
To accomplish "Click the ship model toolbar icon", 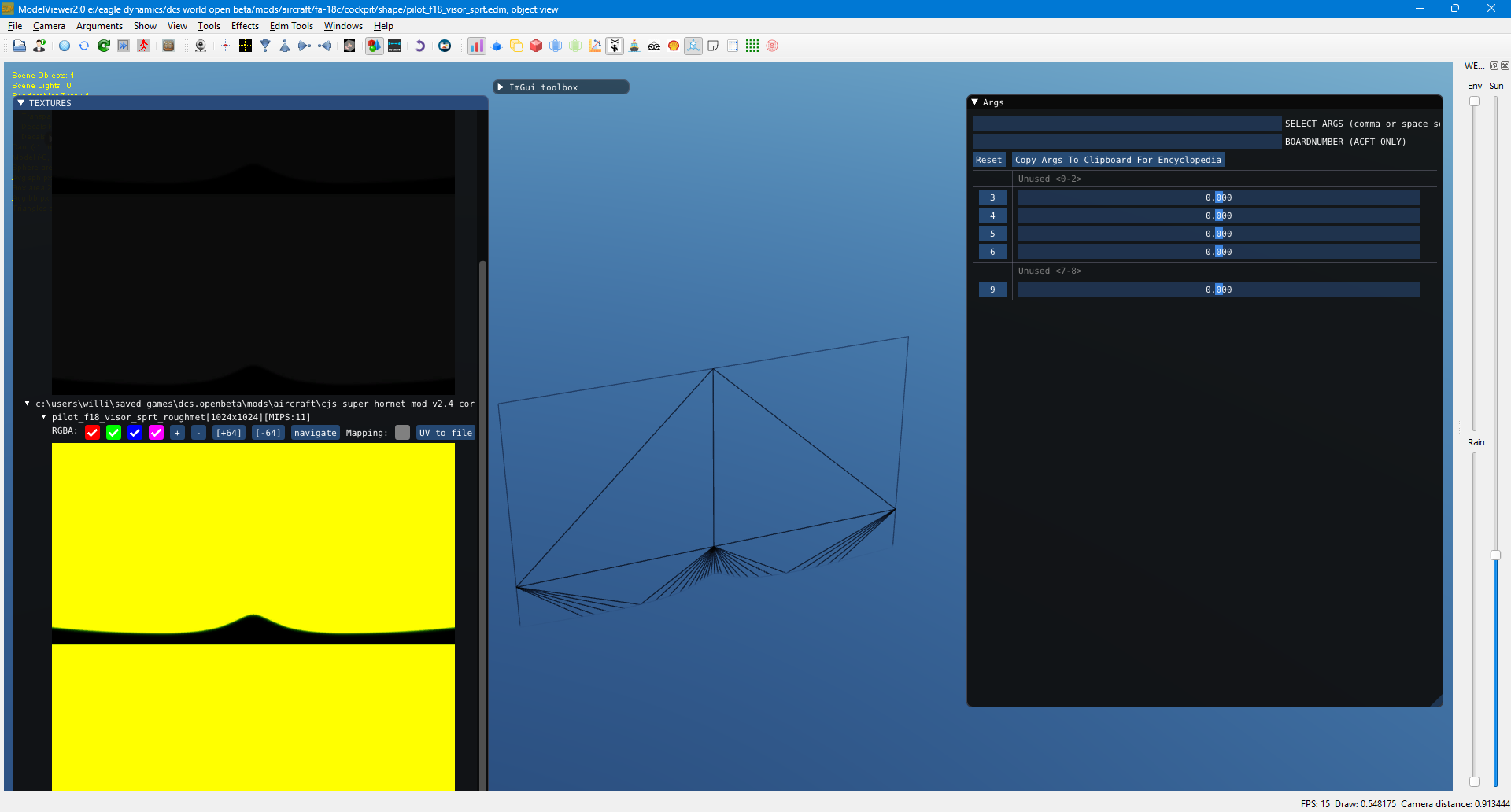I will (x=634, y=46).
